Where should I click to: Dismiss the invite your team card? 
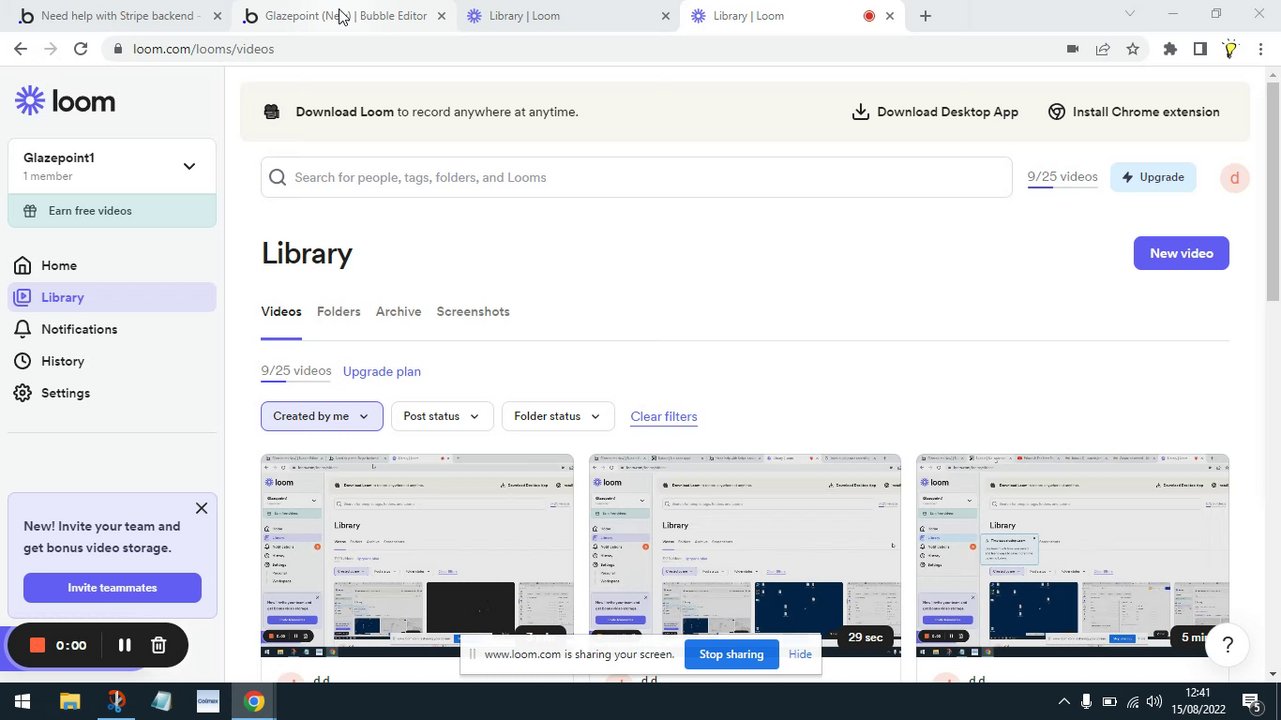[201, 508]
